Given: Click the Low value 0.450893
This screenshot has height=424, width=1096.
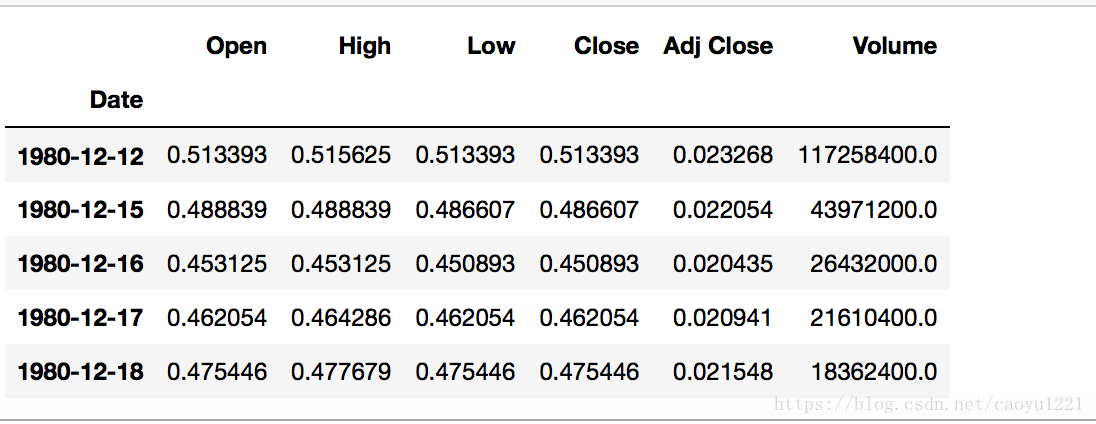Looking at the screenshot, I should click(x=465, y=263).
